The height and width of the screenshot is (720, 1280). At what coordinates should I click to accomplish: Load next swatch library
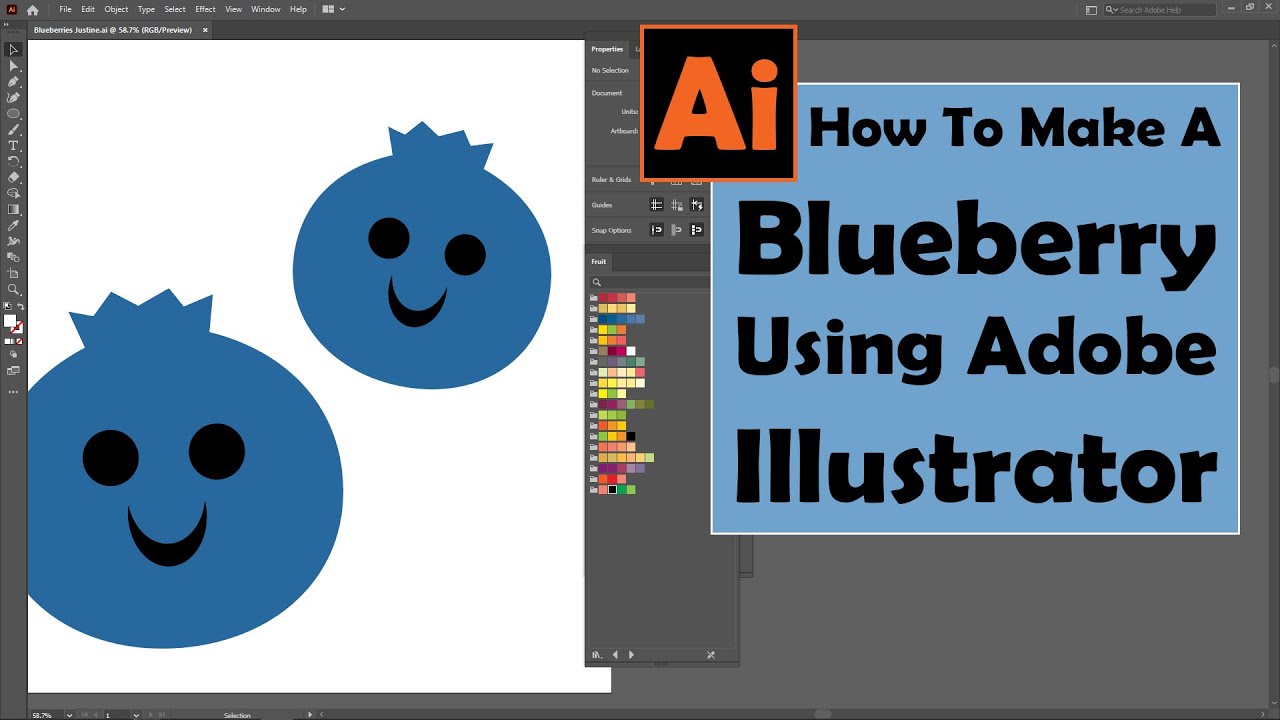click(631, 655)
